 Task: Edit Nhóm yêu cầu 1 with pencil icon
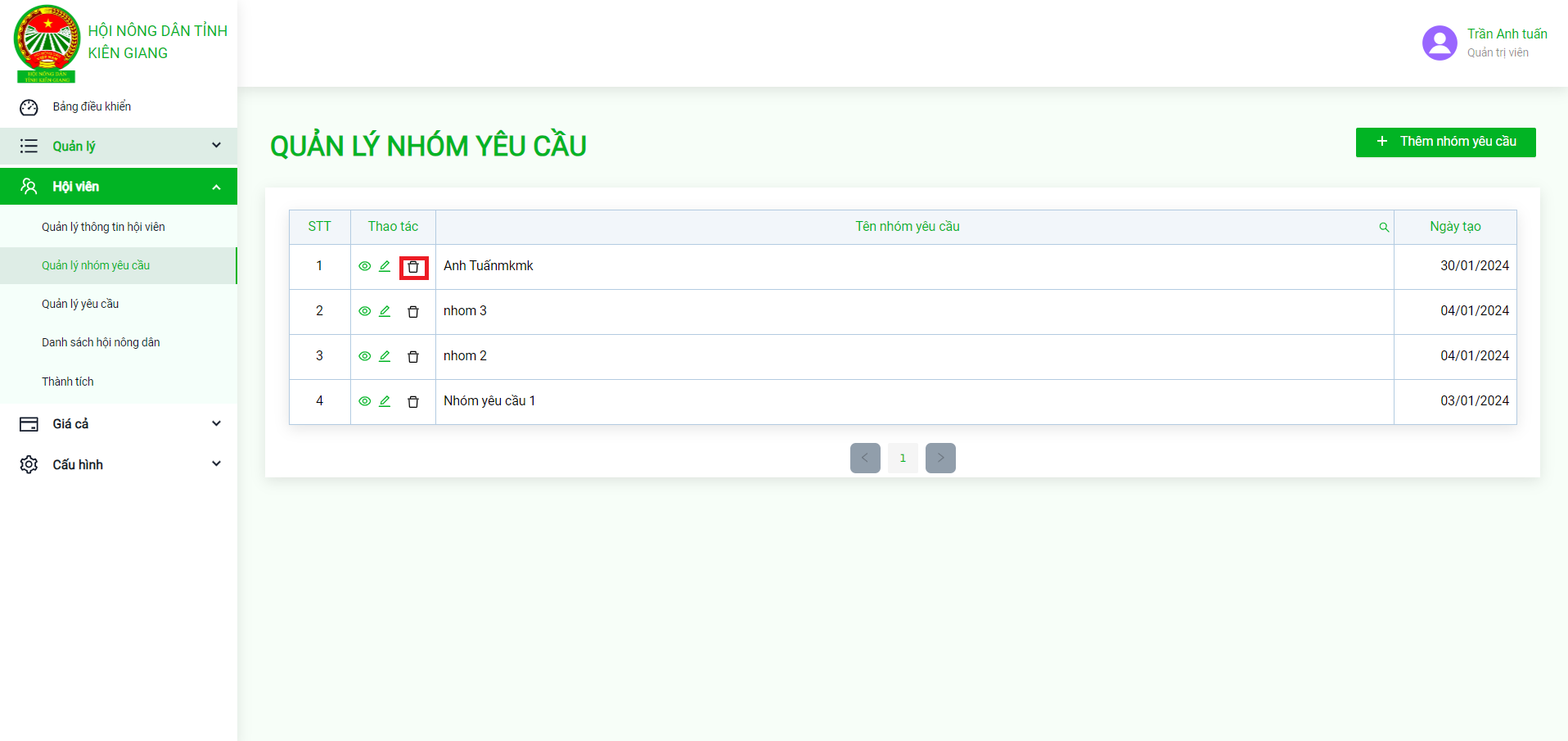385,401
